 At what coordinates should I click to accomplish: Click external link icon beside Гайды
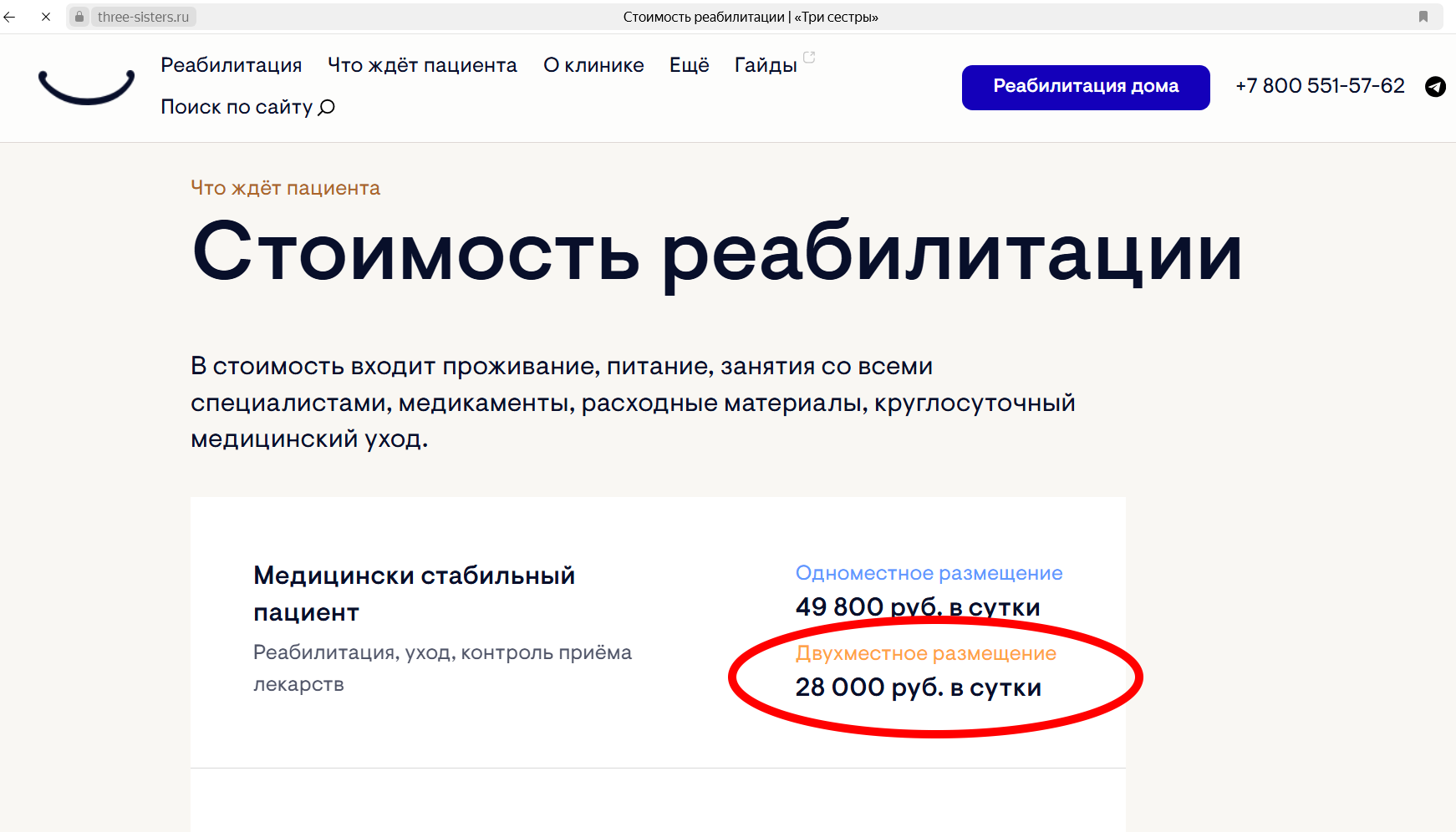tap(809, 58)
